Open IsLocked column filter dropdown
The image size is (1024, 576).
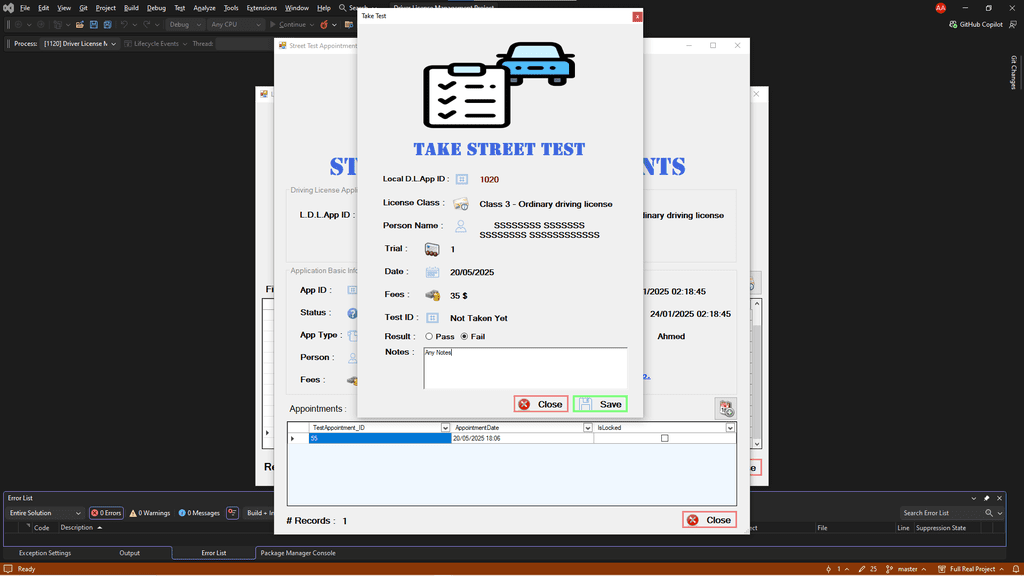pyautogui.click(x=730, y=428)
